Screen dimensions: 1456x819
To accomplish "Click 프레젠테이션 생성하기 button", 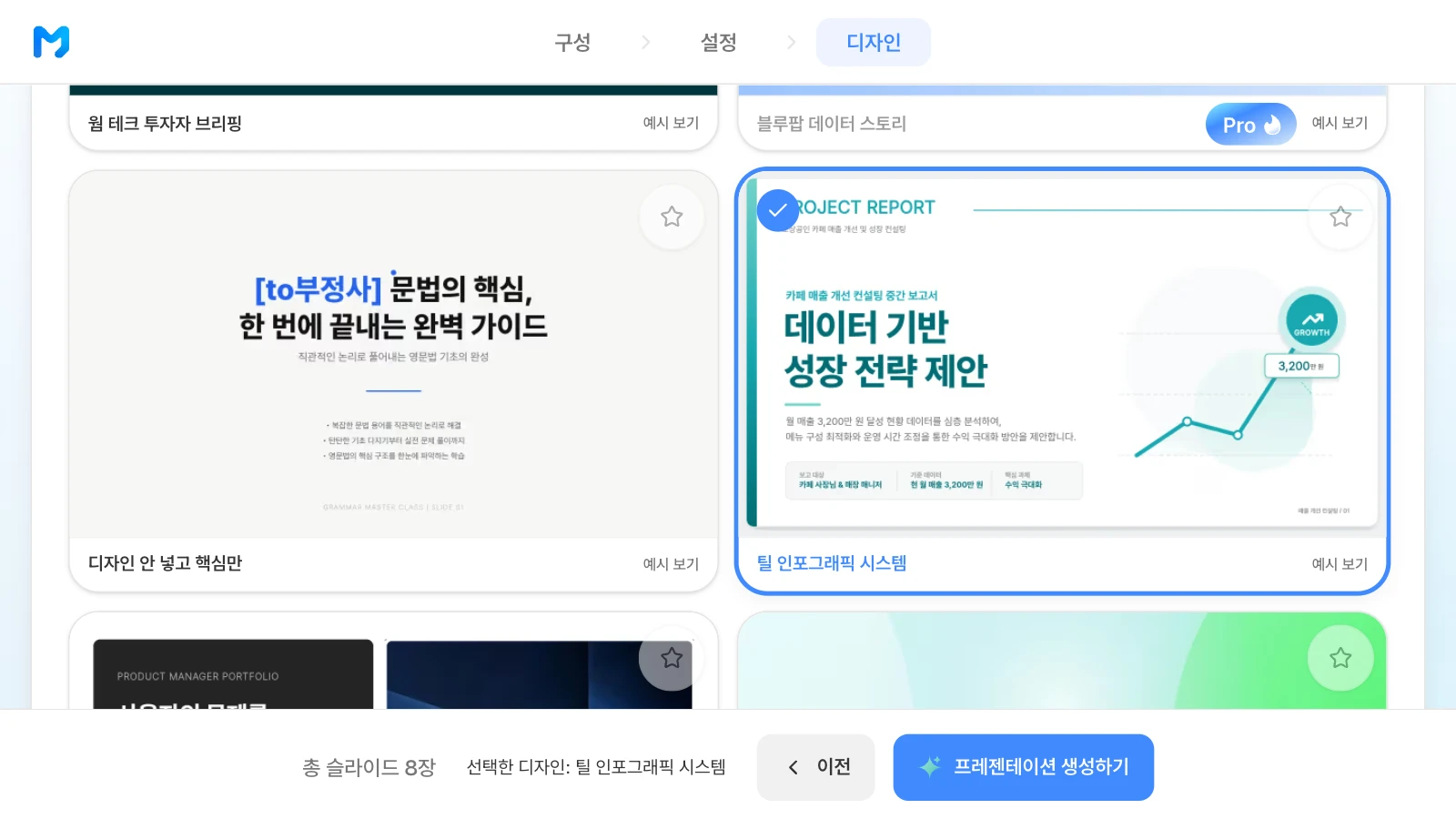I will click(x=1024, y=767).
